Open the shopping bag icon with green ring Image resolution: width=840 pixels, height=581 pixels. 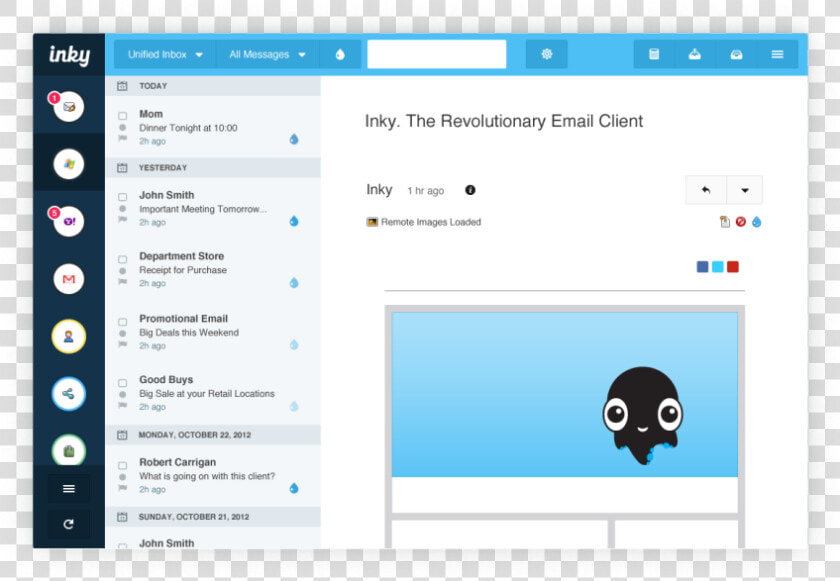coord(69,451)
